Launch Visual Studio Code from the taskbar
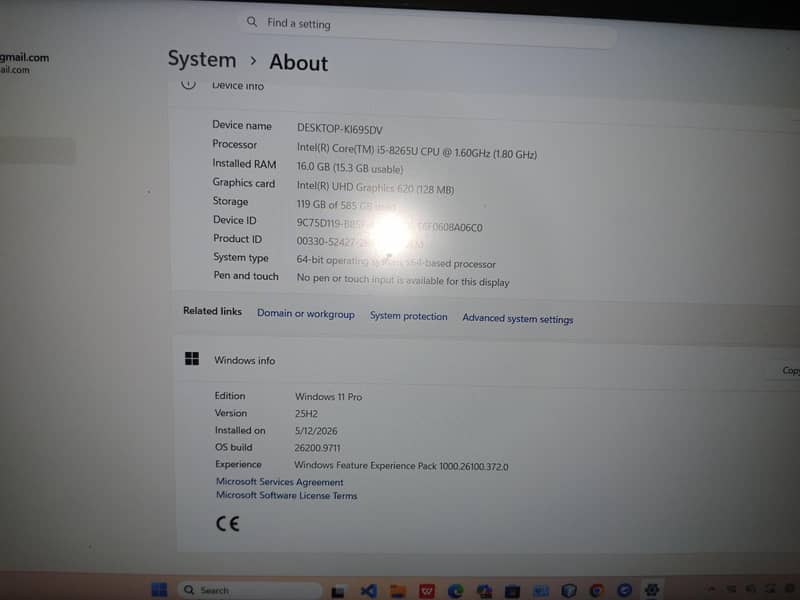This screenshot has height=600, width=800. pyautogui.click(x=368, y=591)
